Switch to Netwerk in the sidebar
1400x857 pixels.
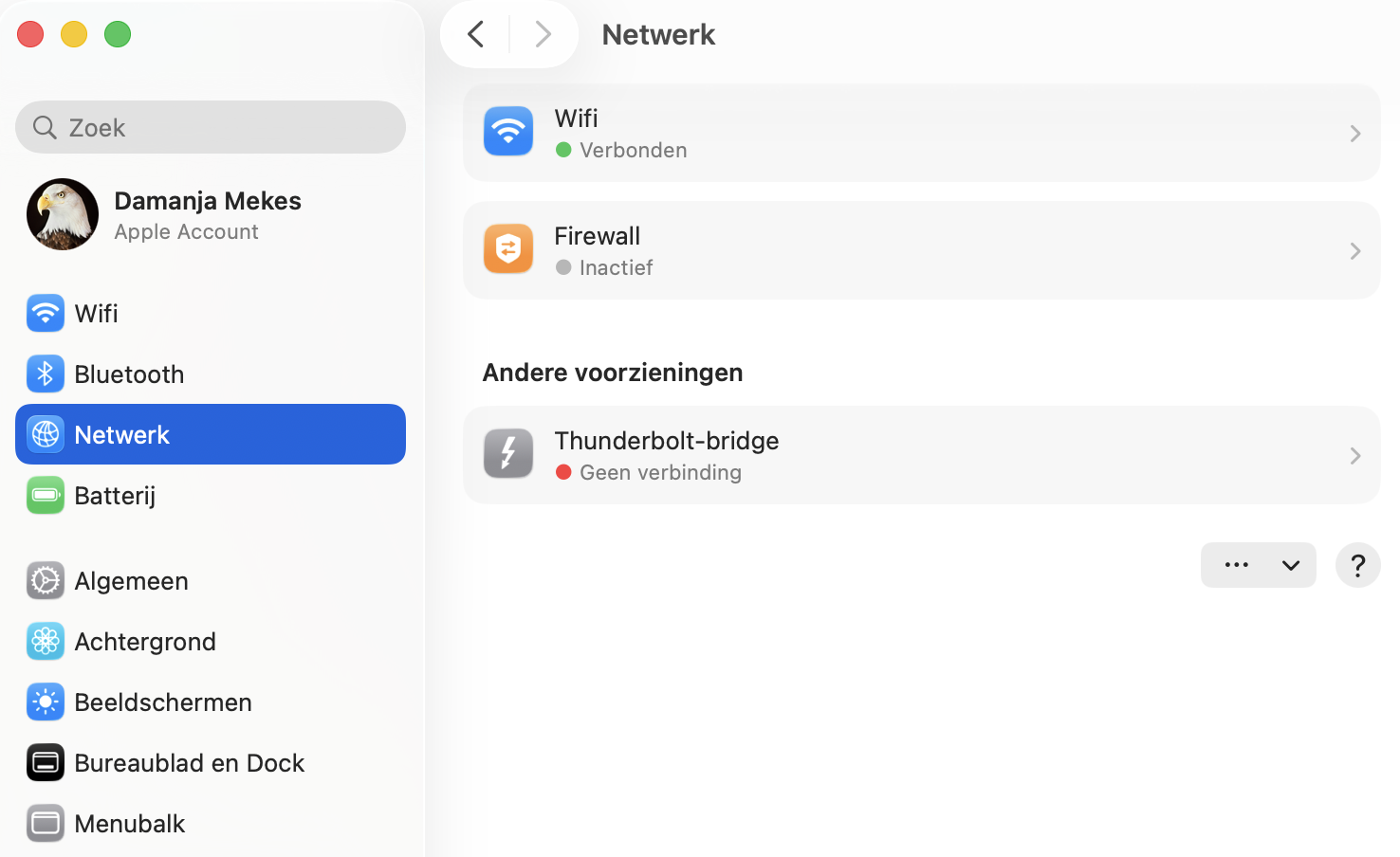(x=122, y=434)
